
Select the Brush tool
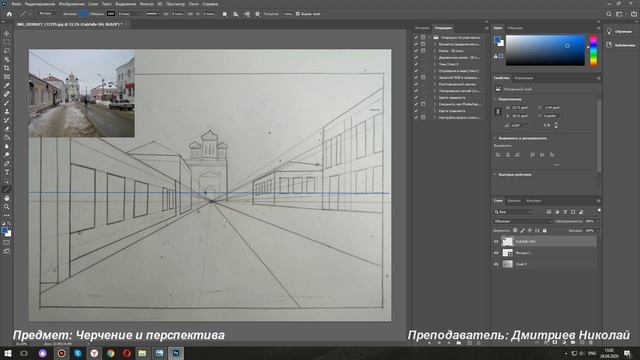[7, 102]
